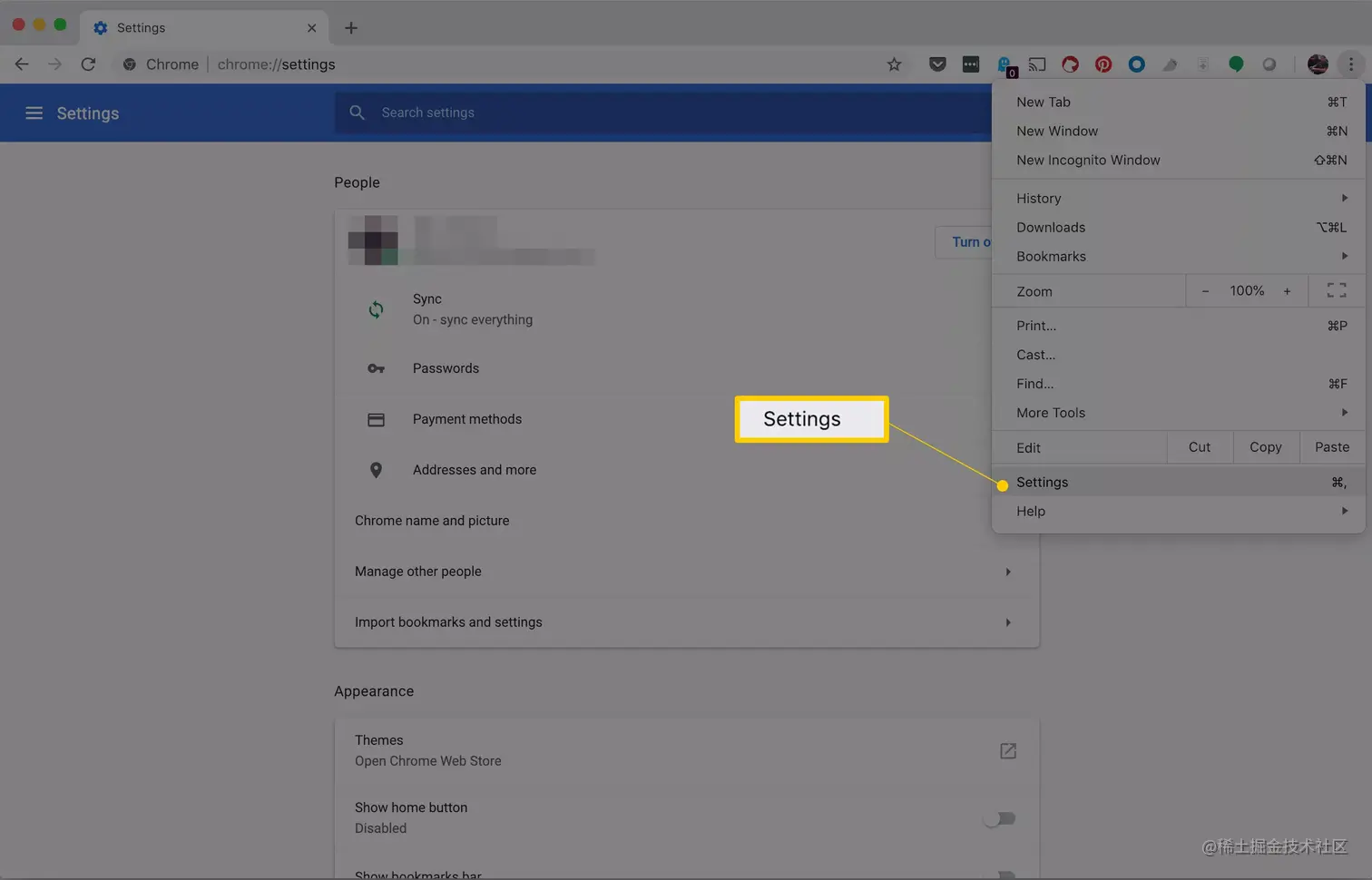Screen dimensions: 1372x880
Task: Click the grey circle extension icon
Action: pyautogui.click(x=1269, y=64)
